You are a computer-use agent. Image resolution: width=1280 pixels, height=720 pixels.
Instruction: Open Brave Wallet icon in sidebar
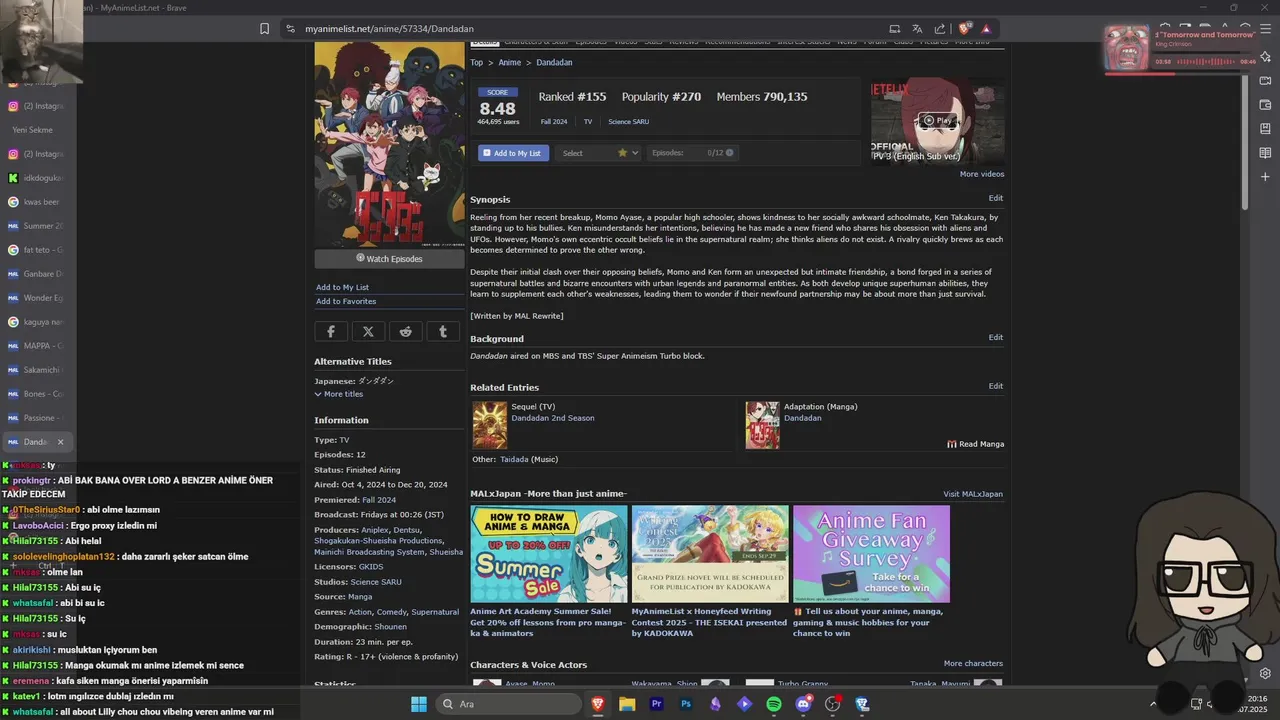coord(1265,105)
